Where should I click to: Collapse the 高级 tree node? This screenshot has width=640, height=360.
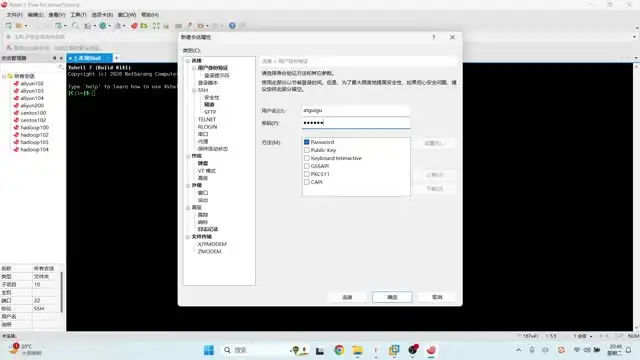point(188,208)
